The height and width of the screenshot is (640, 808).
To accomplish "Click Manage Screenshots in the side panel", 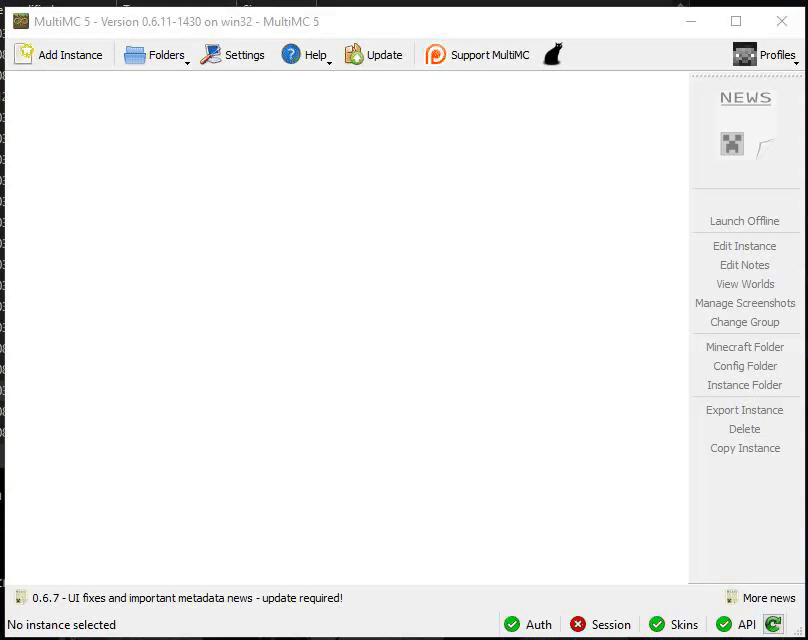I will click(745, 304).
